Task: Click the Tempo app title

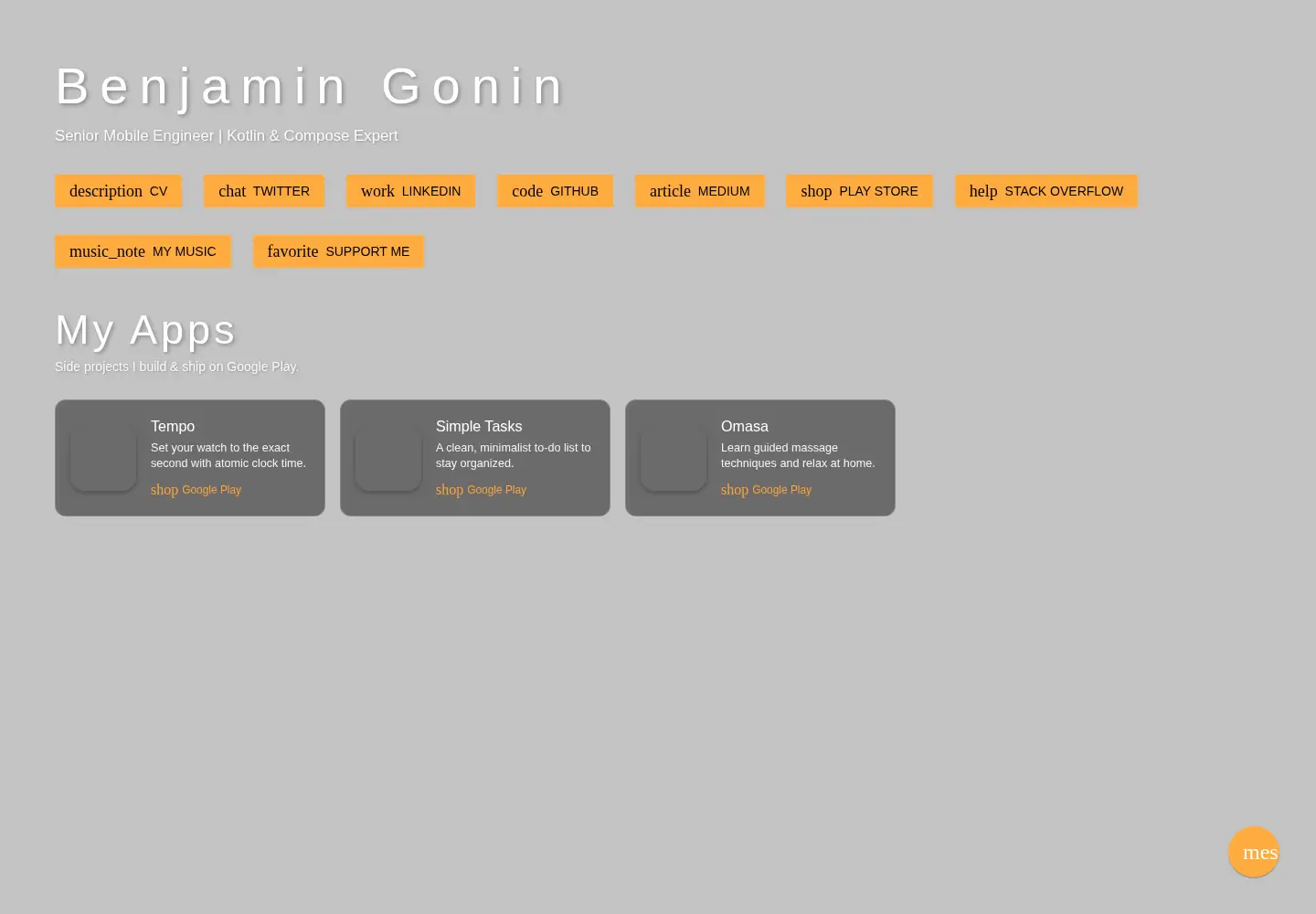Action: point(173,426)
